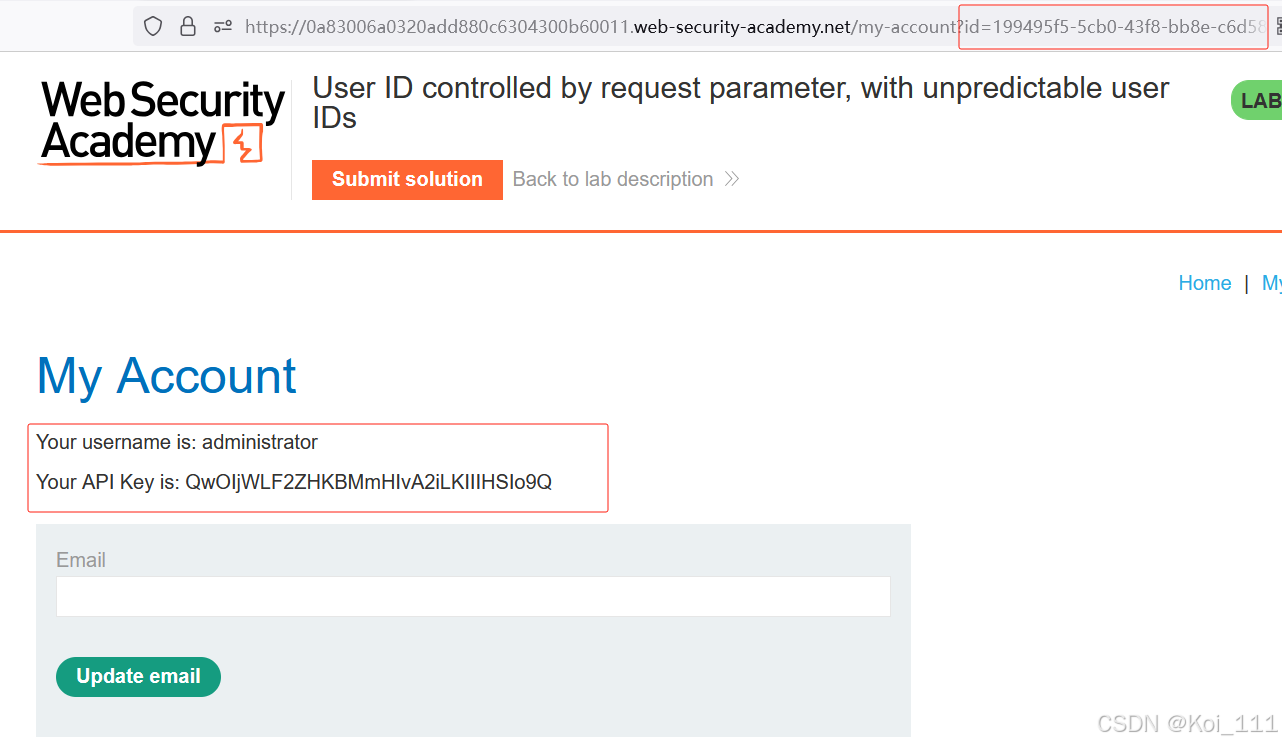This screenshot has height=745, width=1282.
Task: Click the My Account page heading
Action: point(166,376)
